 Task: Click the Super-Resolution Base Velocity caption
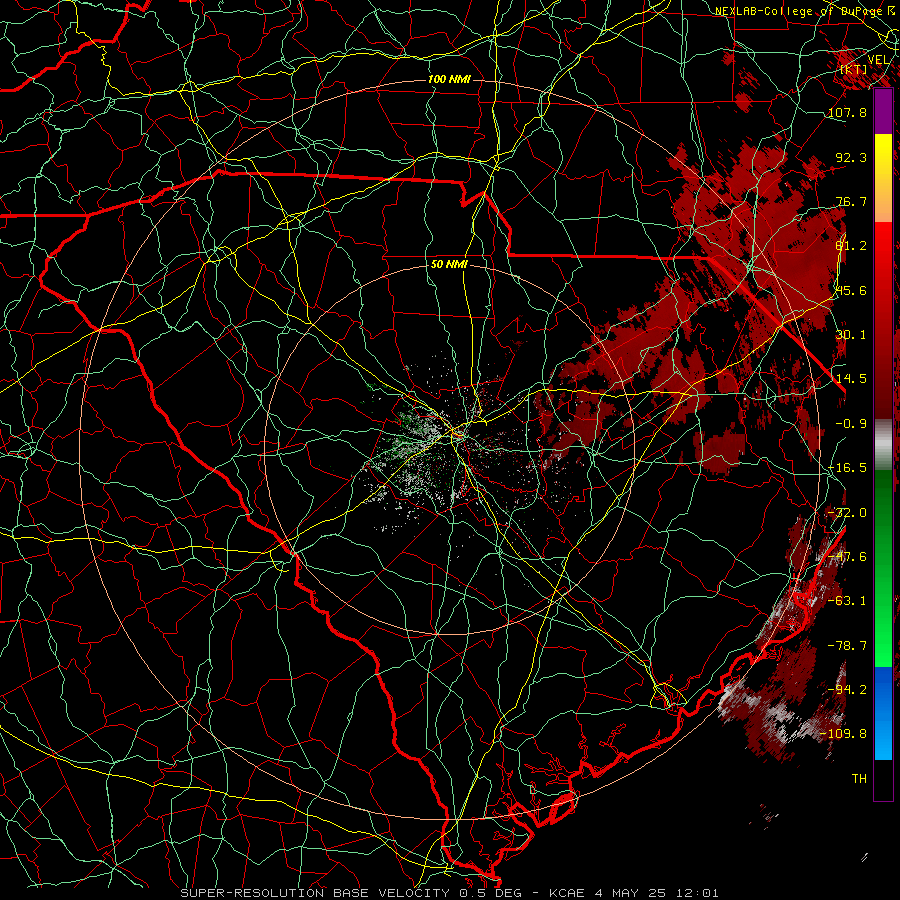coord(449,893)
